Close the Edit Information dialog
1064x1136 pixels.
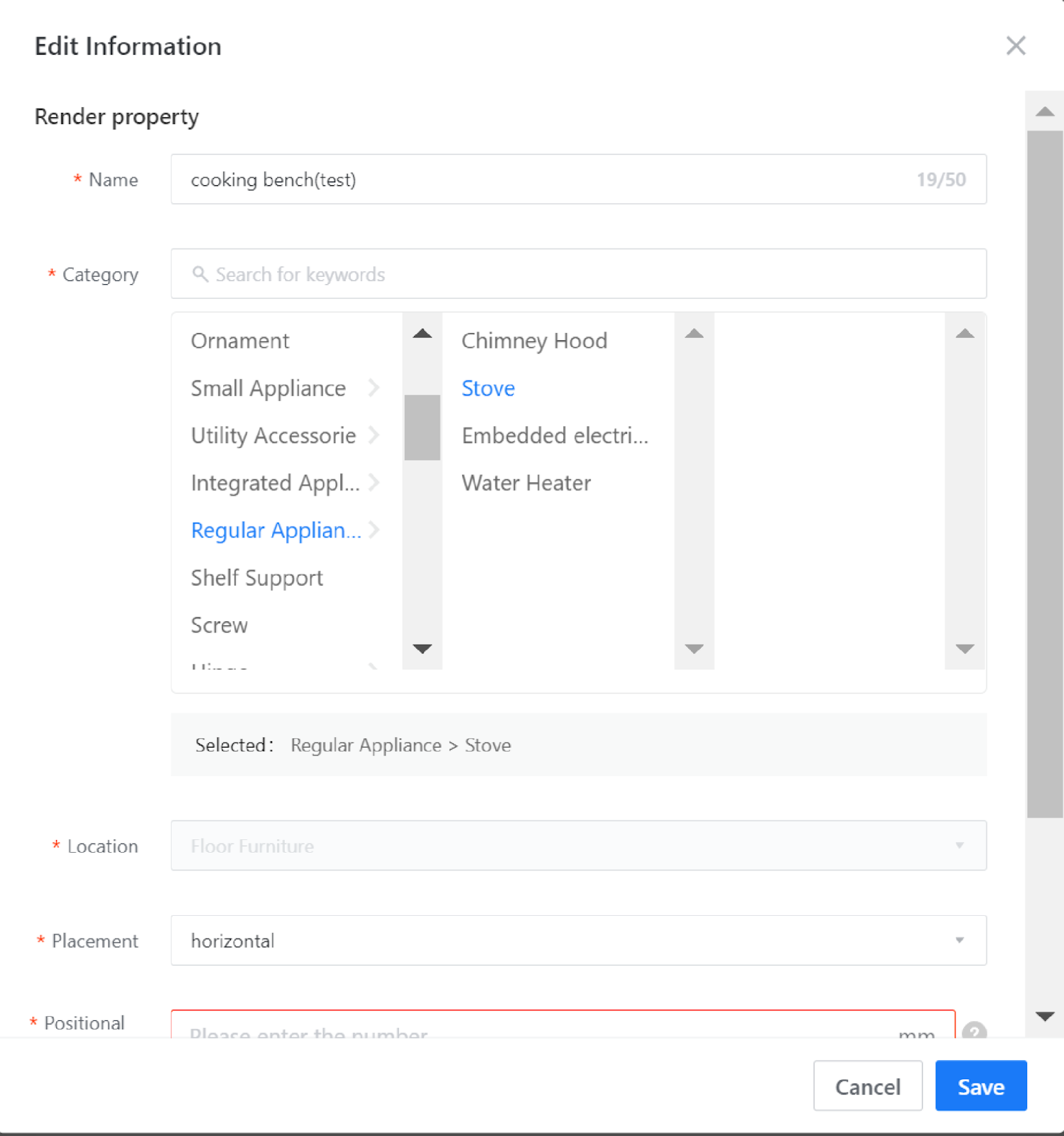pyautogui.click(x=1016, y=46)
